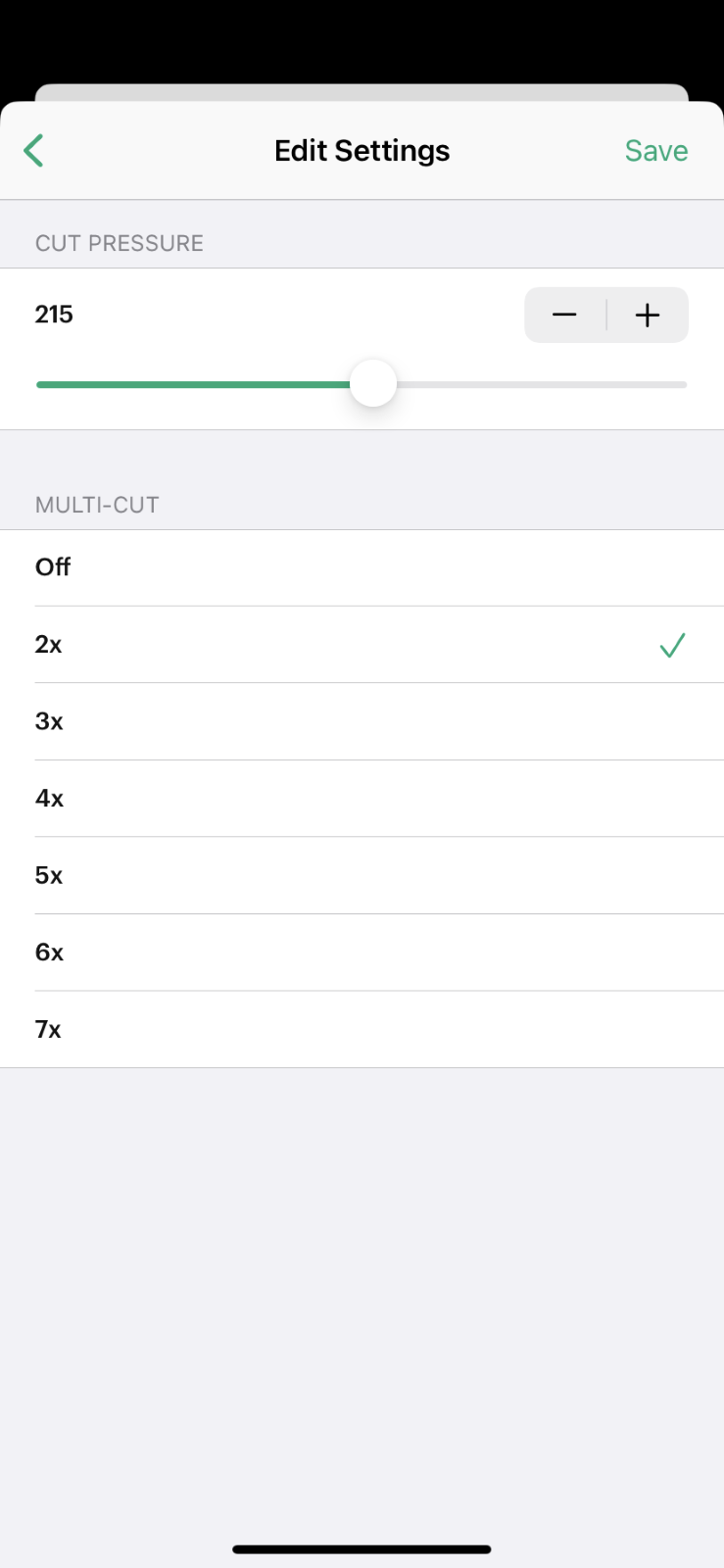Tap the Cut Pressure section header
Viewport: 724px width, 1568px height.
120,243
